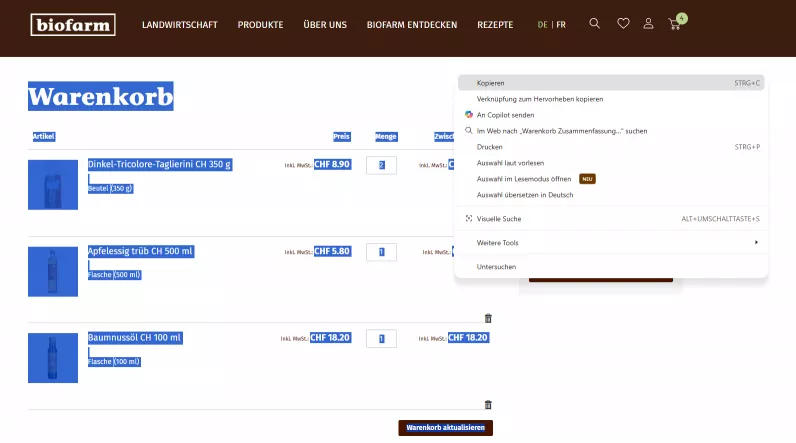Select Verknüpfung zum Hervorheben kopieren

[x=611, y=99]
